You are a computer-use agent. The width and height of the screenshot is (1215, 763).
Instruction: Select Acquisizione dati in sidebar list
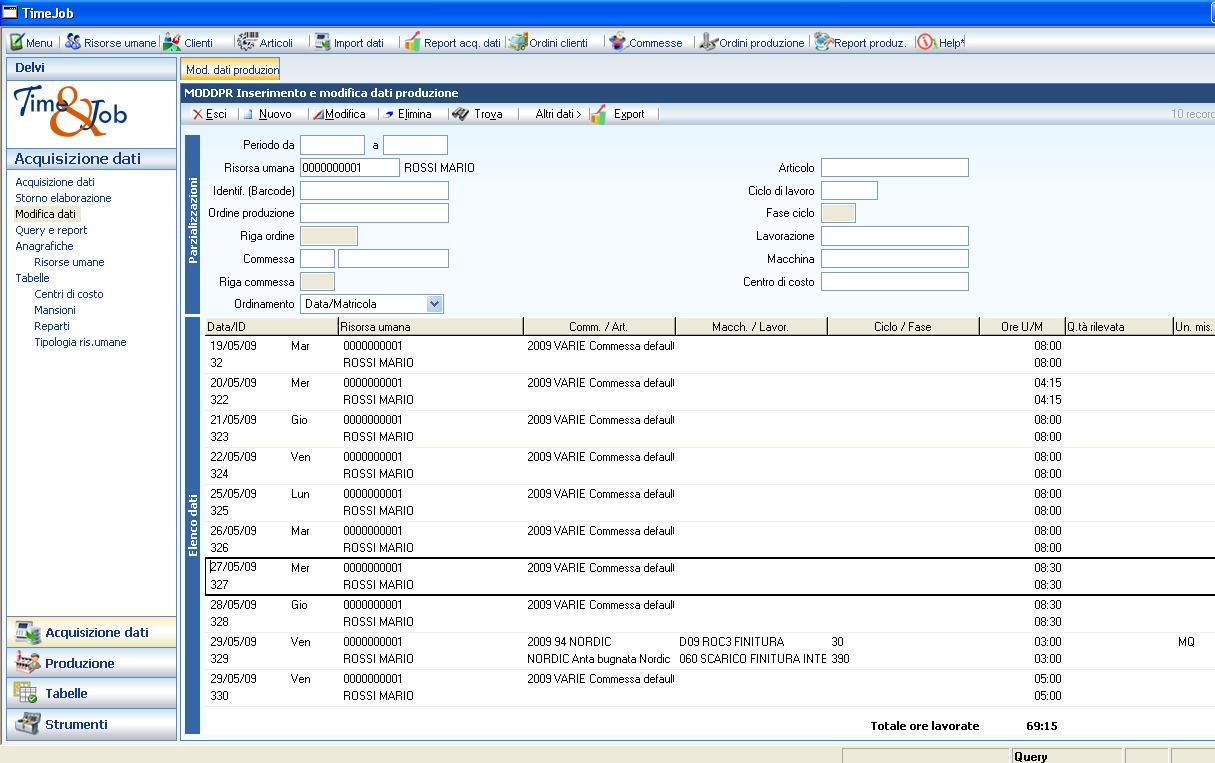pos(55,182)
